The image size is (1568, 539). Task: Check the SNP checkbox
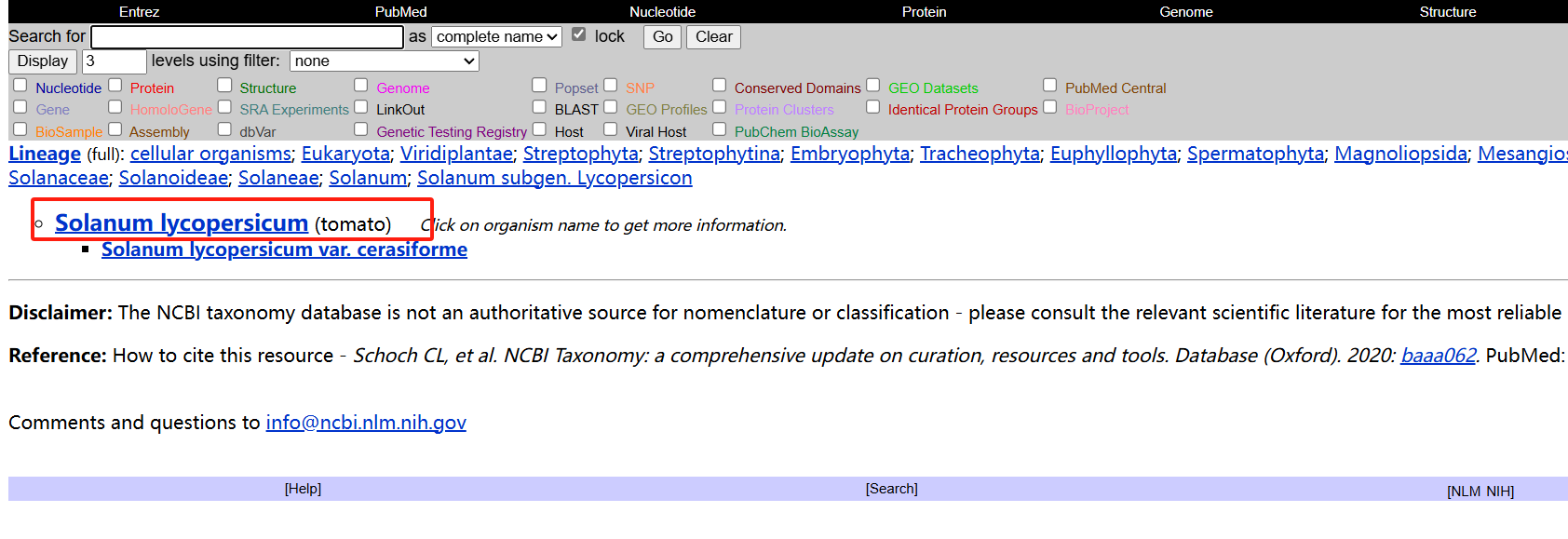coord(611,85)
